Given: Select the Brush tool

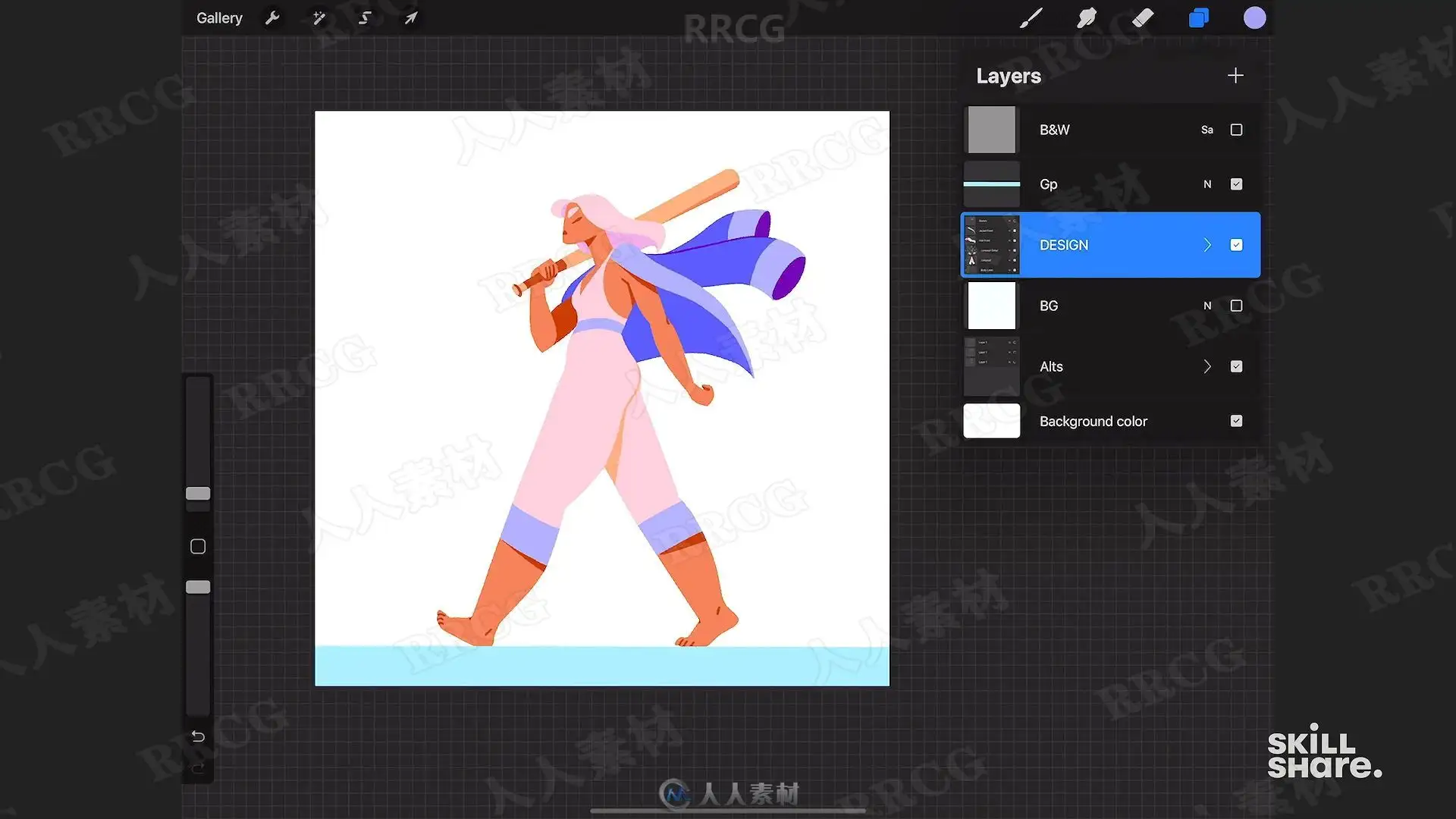Looking at the screenshot, I should point(1031,17).
